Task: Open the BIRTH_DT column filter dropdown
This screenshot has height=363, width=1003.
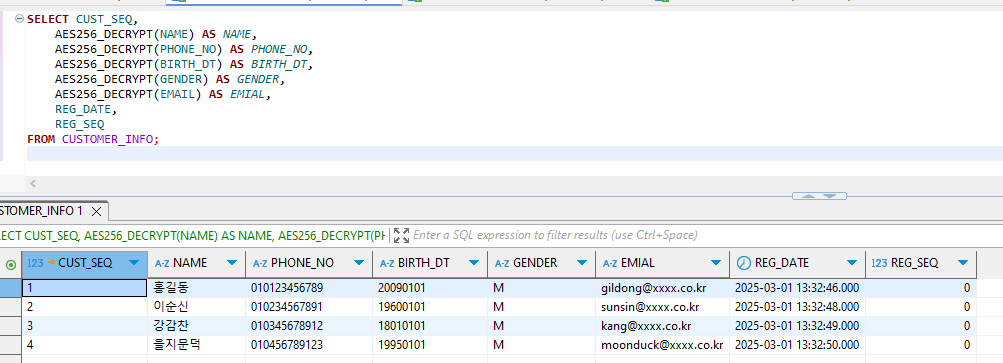Action: click(474, 263)
